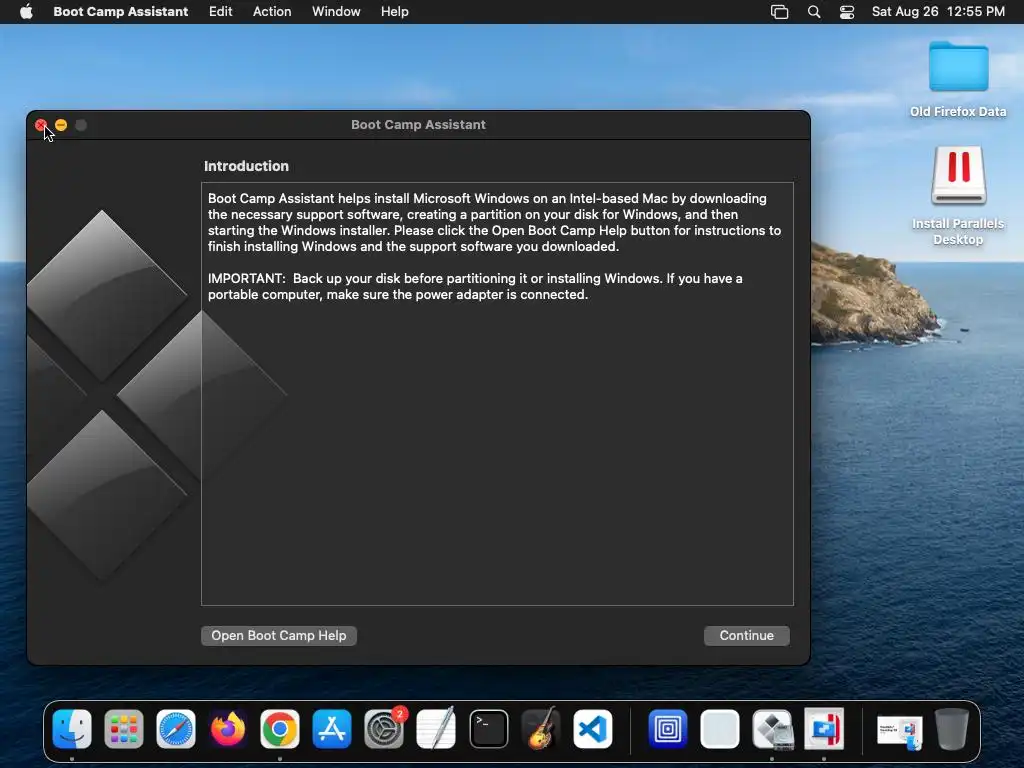Minimize the Boot Camp Assistant window
The width and height of the screenshot is (1024, 768).
pyautogui.click(x=61, y=125)
